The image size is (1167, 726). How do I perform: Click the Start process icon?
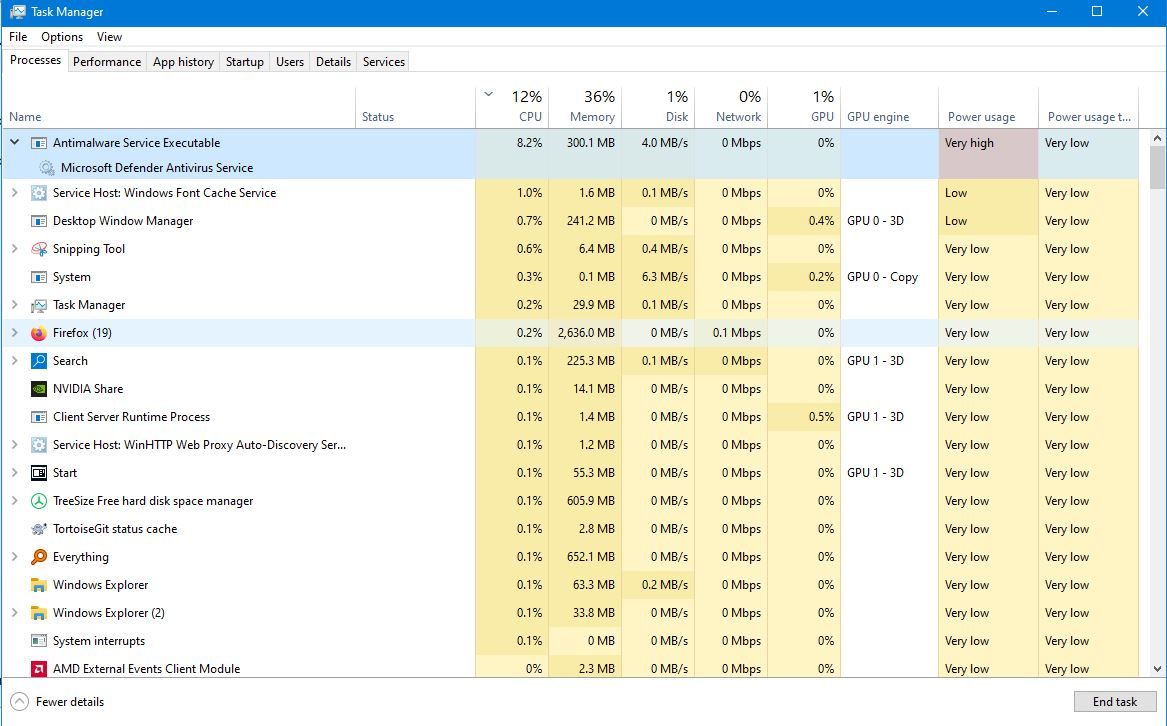[39, 473]
